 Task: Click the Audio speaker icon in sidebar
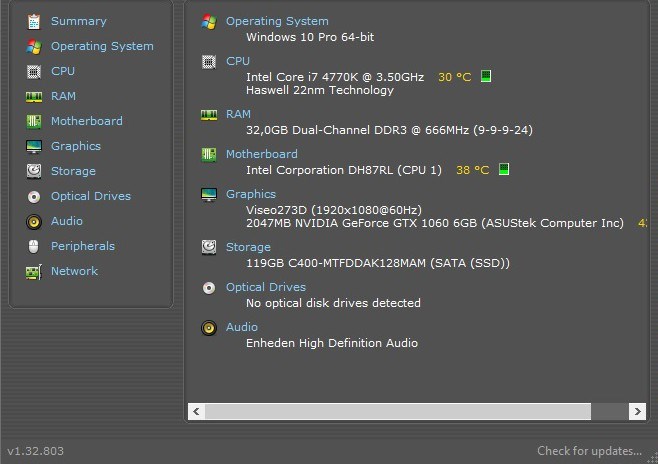[x=33, y=221]
